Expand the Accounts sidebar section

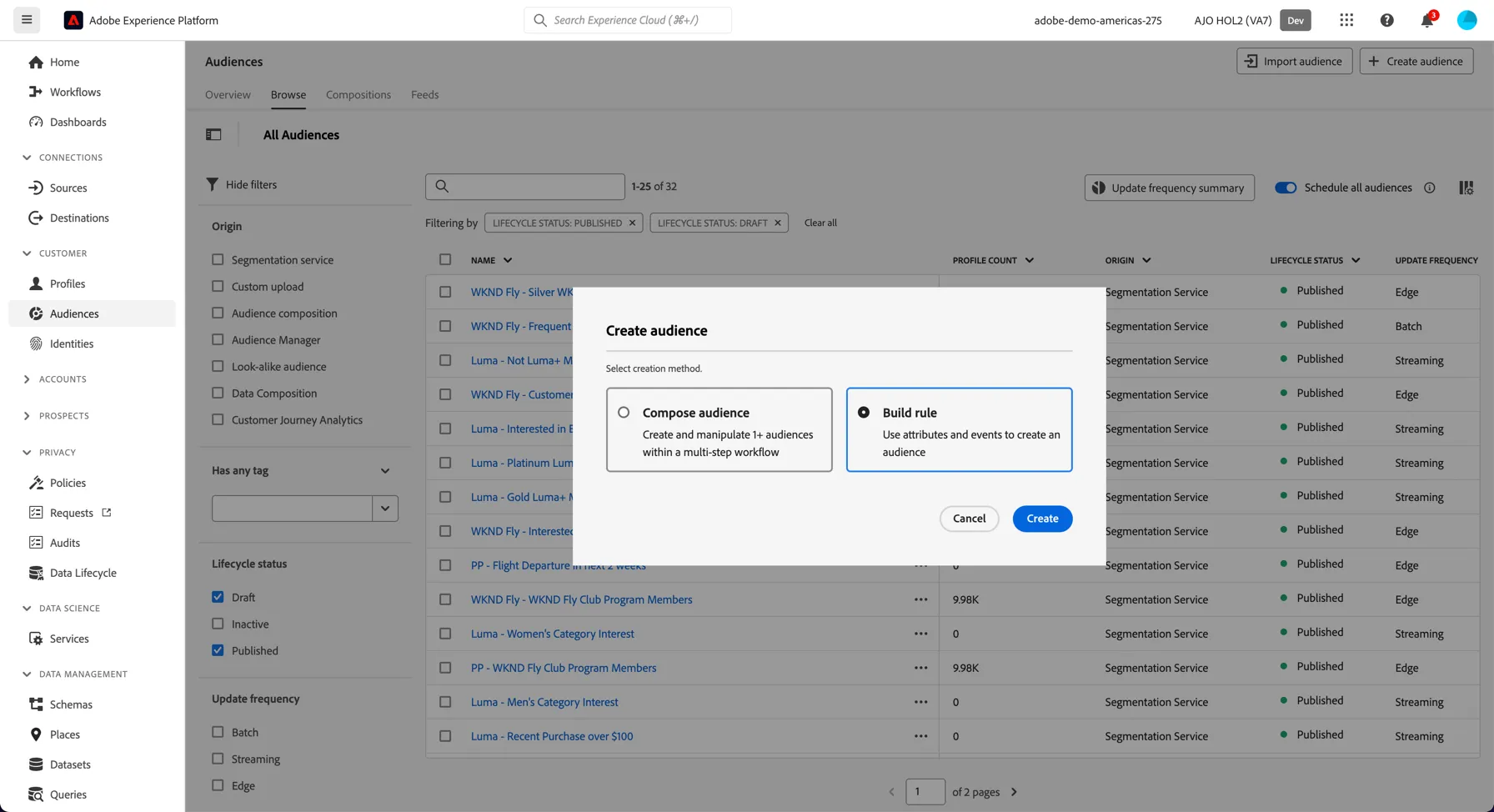pyautogui.click(x=27, y=379)
